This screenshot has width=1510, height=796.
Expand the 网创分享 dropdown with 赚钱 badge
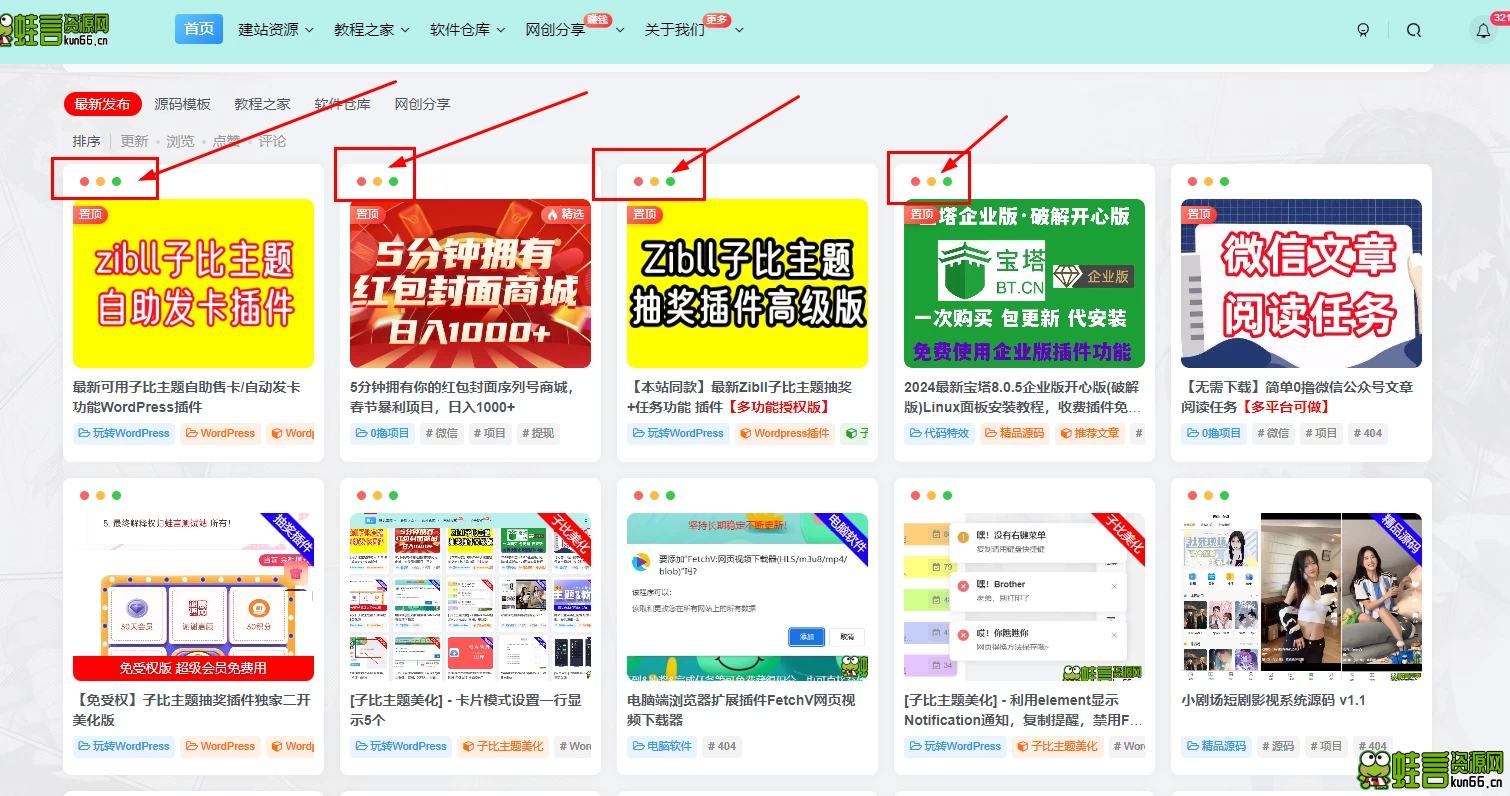575,30
